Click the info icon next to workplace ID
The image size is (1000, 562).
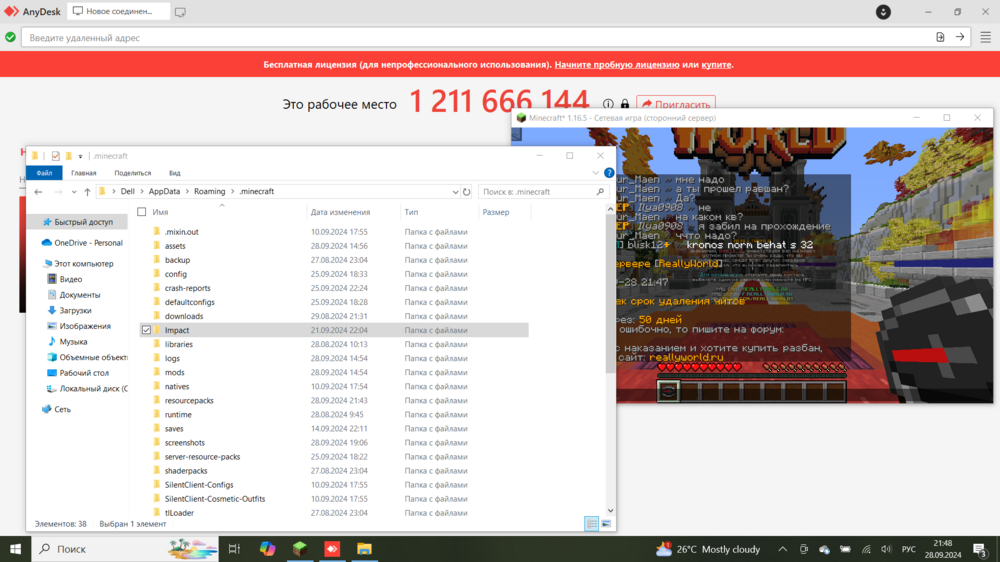608,104
